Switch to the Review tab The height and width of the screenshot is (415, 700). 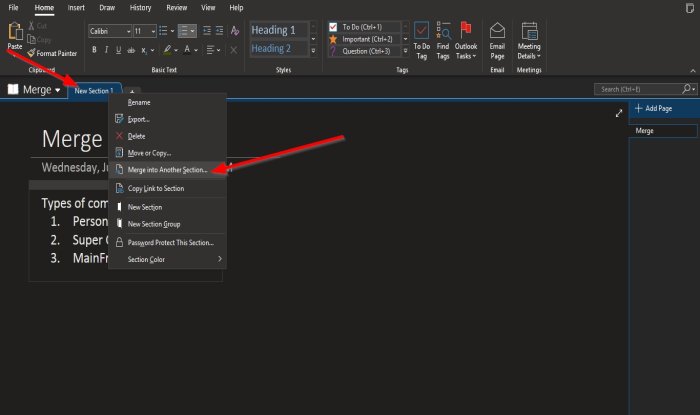pyautogui.click(x=176, y=8)
